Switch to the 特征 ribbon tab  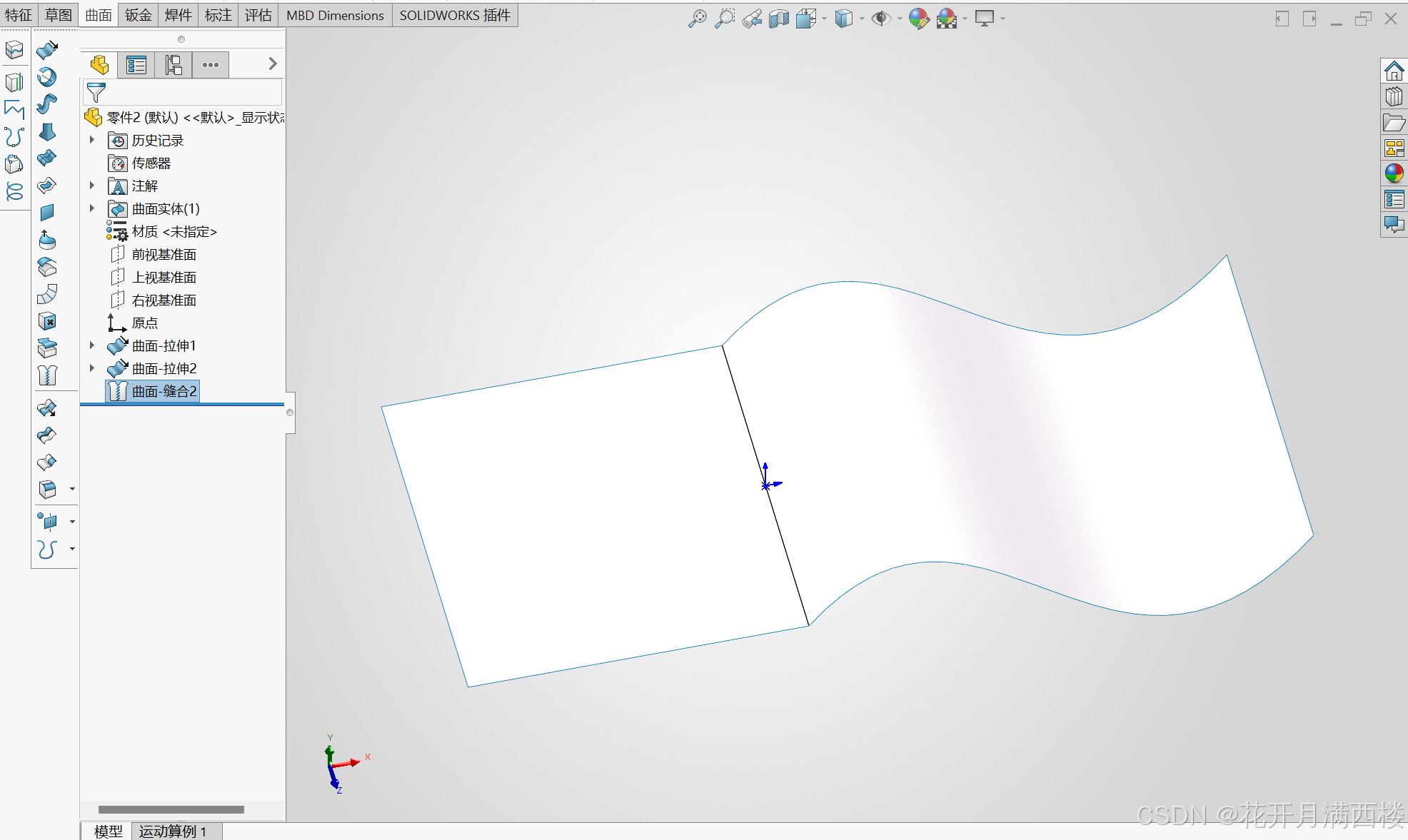(x=19, y=15)
